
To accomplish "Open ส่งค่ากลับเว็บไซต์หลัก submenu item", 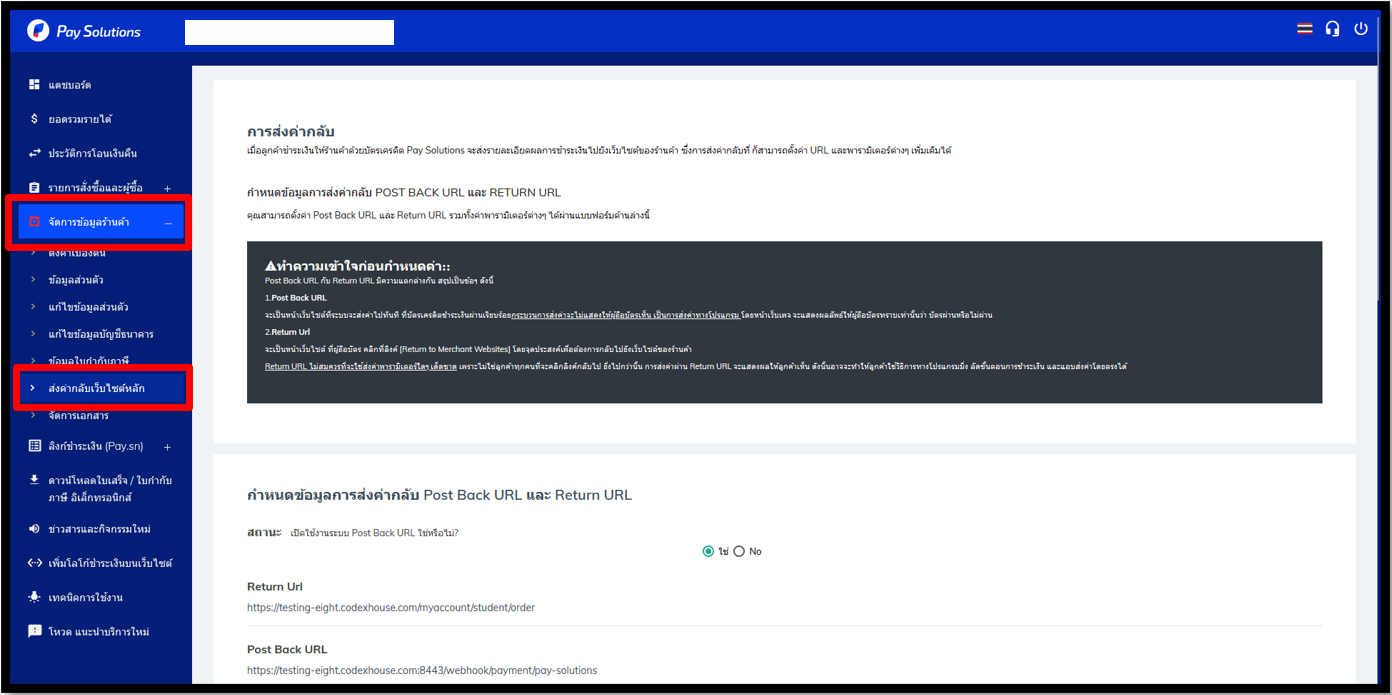I will pyautogui.click(x=96, y=388).
